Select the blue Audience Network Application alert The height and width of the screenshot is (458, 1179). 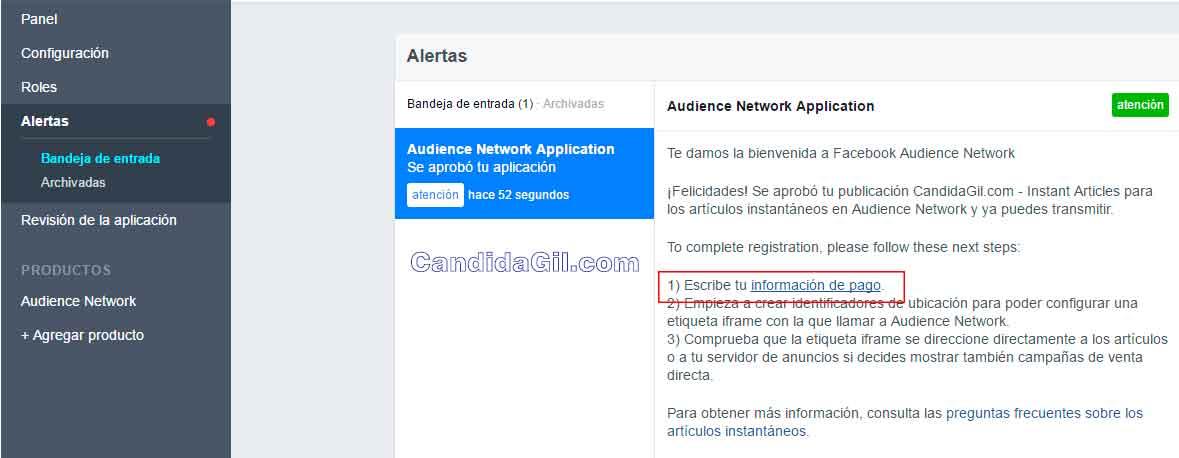pos(523,158)
